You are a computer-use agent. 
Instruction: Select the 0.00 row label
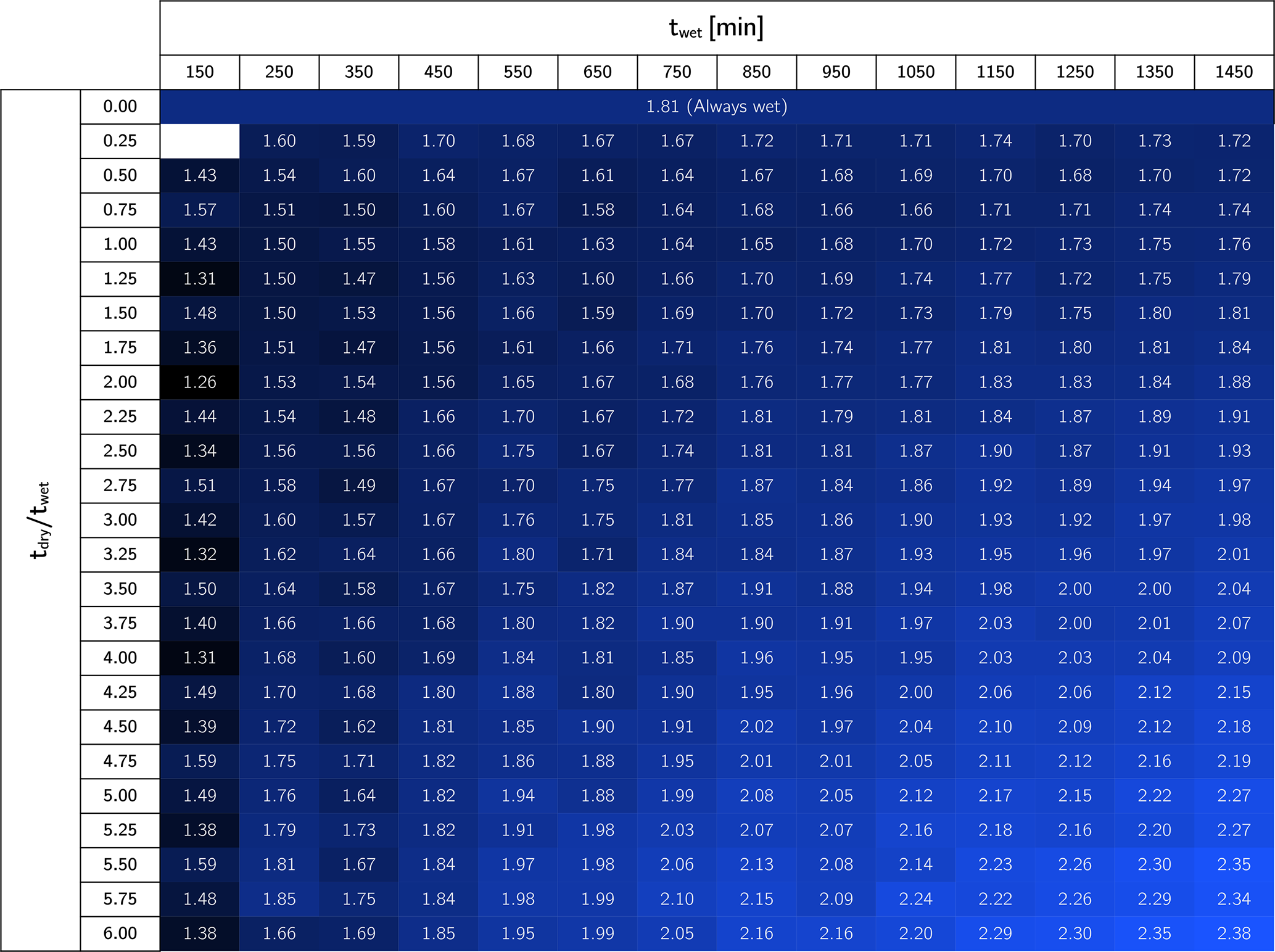pos(120,107)
